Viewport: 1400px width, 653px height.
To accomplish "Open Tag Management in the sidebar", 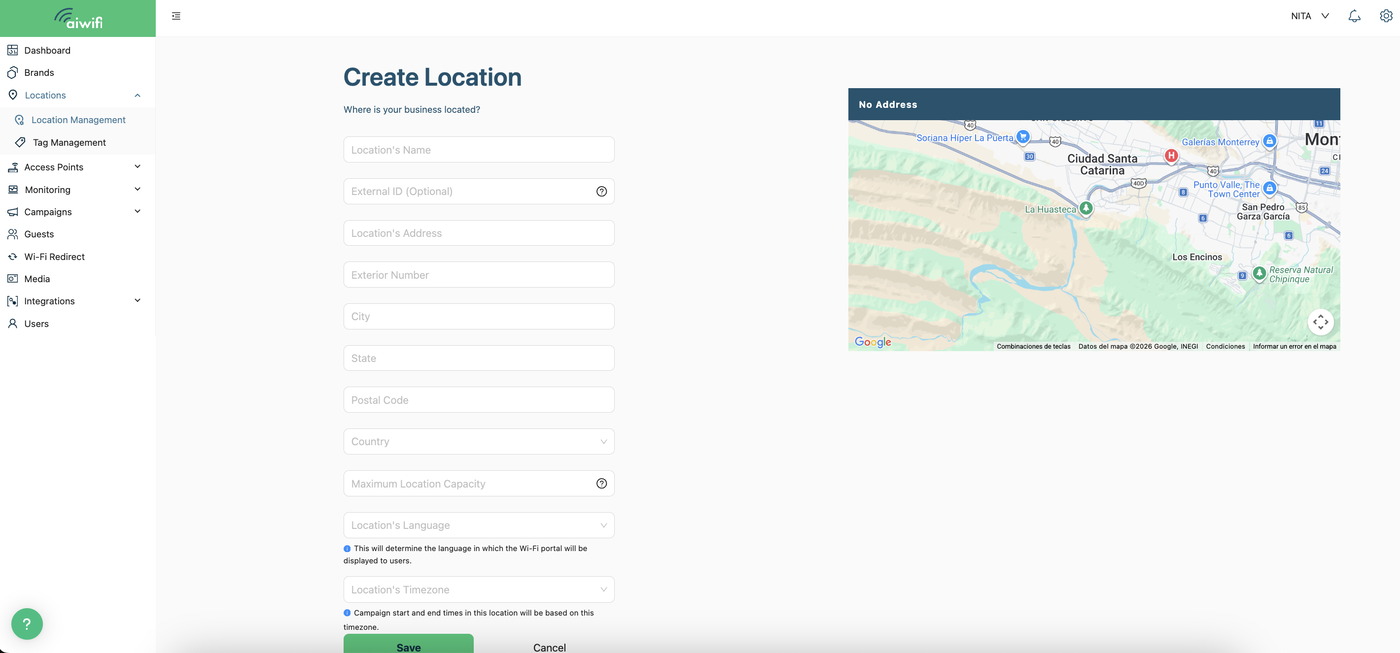I will tap(69, 143).
